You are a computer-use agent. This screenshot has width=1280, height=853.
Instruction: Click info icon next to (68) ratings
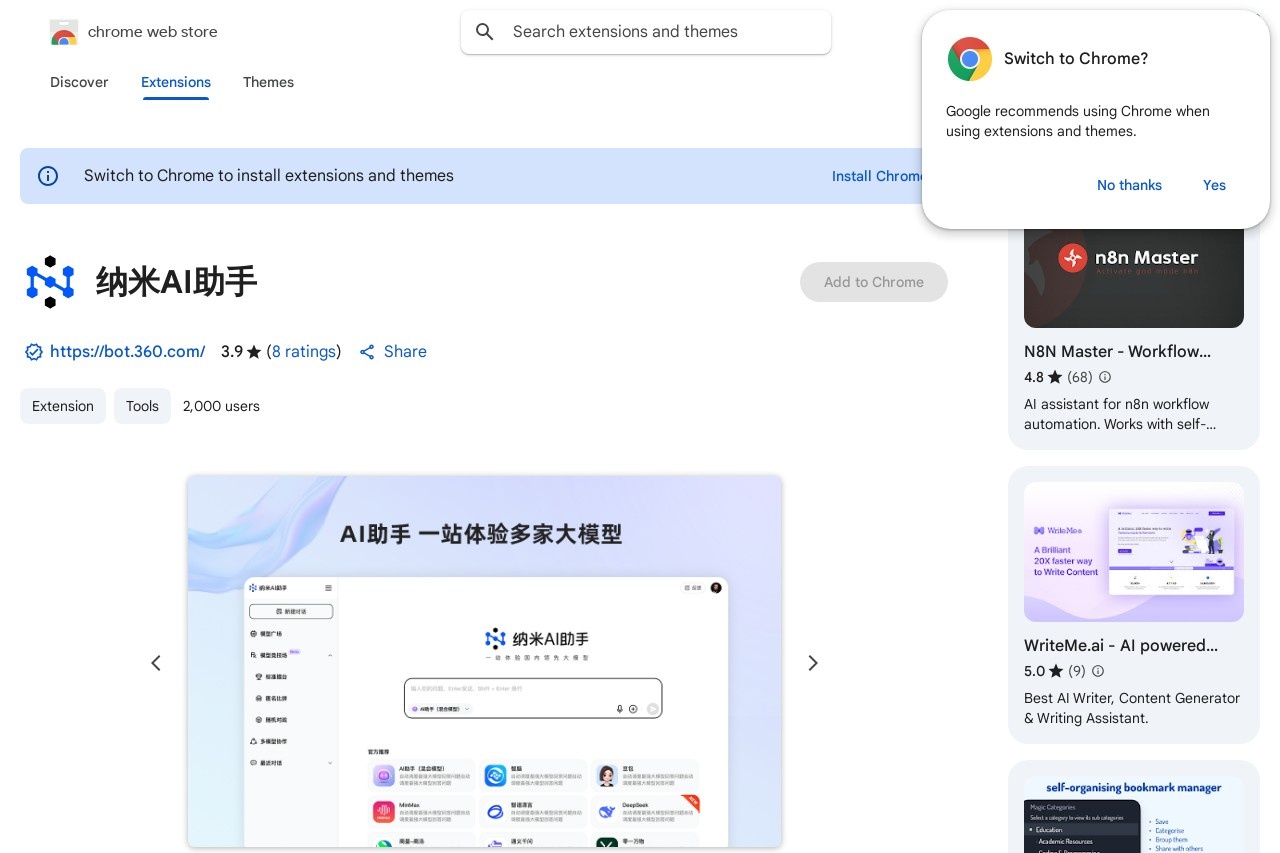point(1105,378)
